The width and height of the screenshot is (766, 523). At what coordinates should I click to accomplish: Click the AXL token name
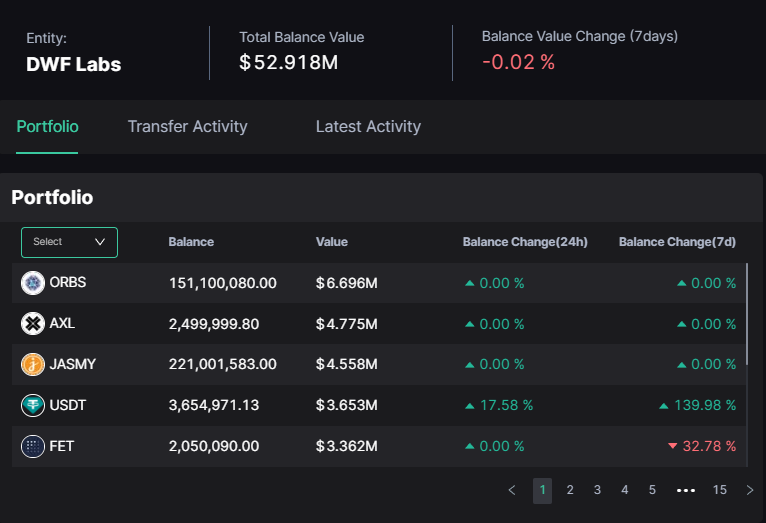tap(62, 323)
